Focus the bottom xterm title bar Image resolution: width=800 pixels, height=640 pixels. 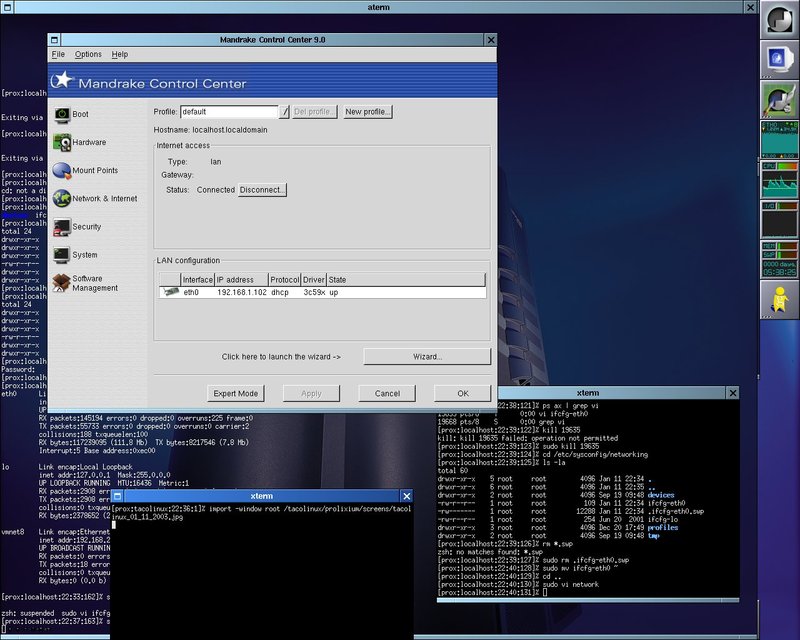tap(262, 496)
